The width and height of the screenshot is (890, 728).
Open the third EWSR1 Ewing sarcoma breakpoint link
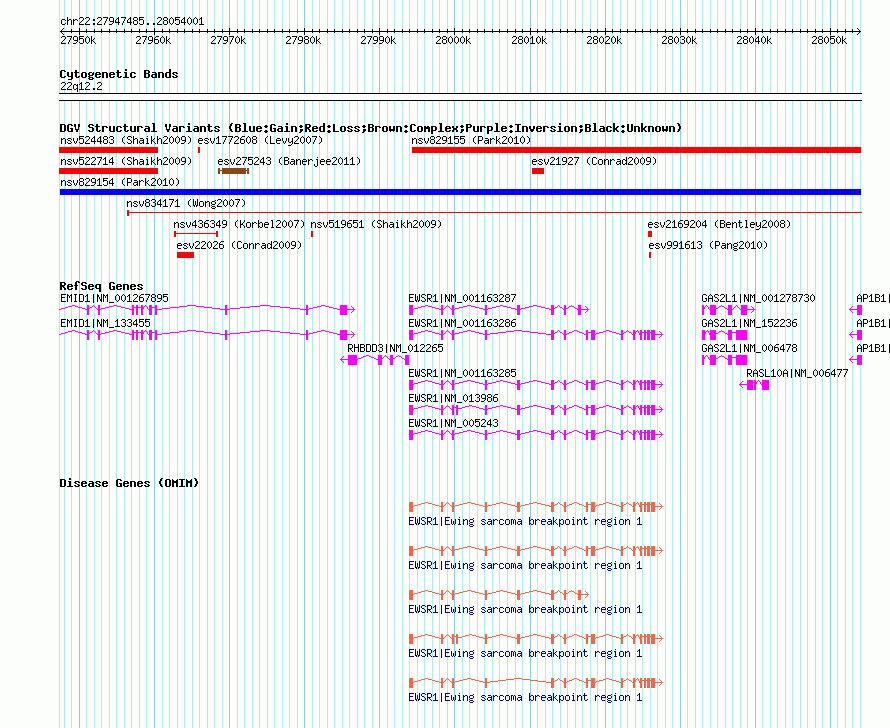pos(525,609)
